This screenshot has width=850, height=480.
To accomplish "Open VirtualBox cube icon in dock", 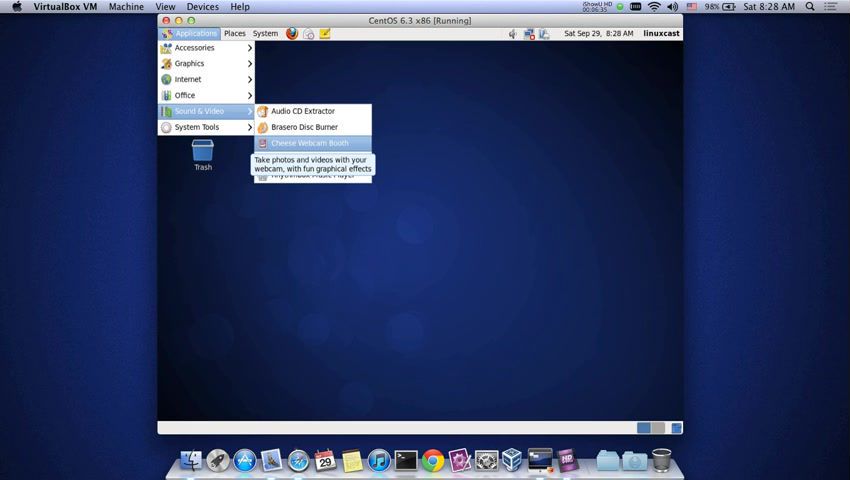I will [x=512, y=459].
